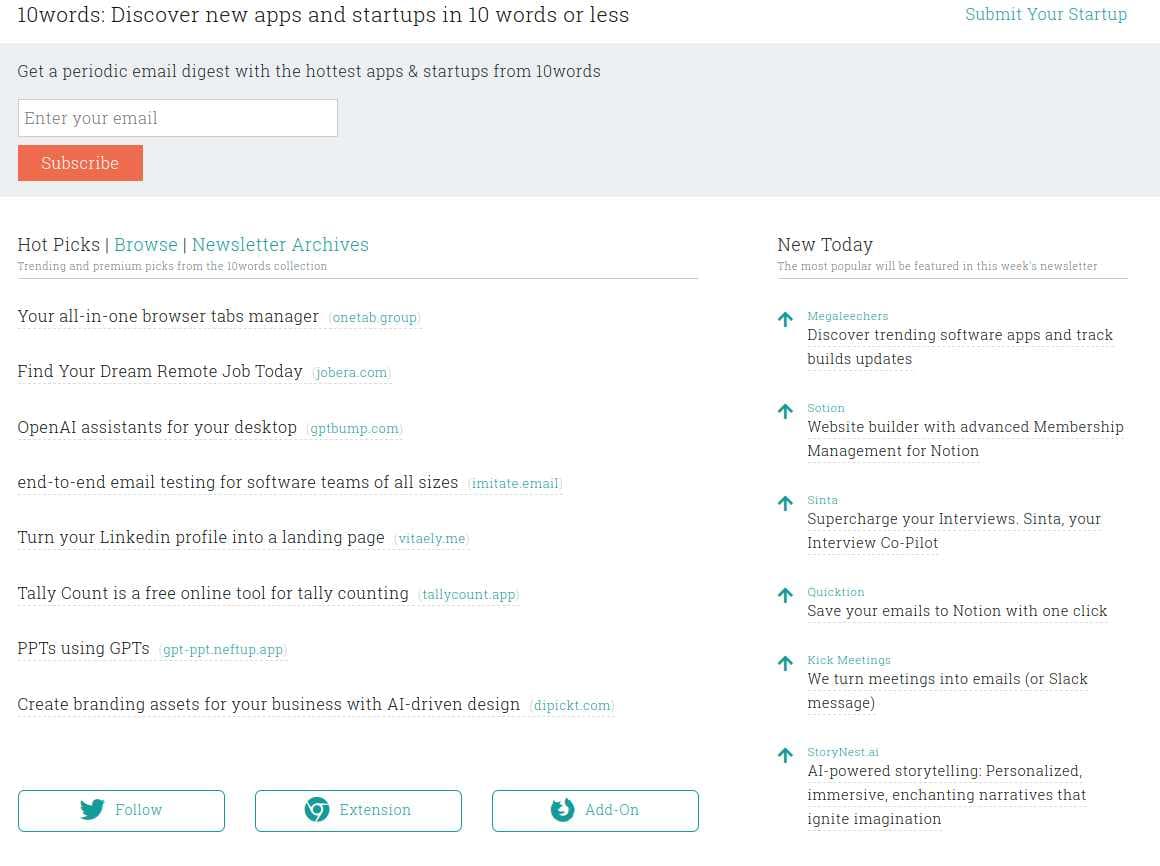Open the Submit Your Startup link

click(x=1045, y=14)
